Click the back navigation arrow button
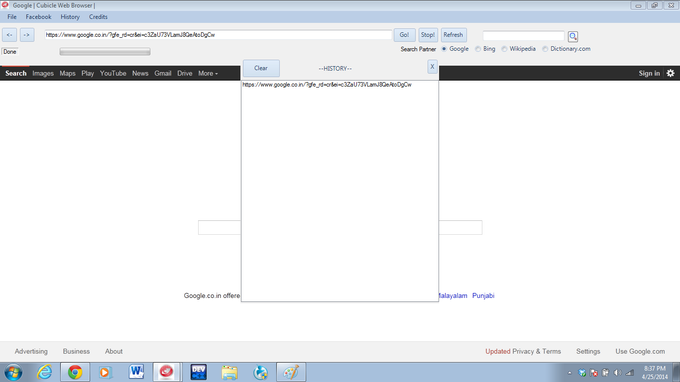 point(10,35)
